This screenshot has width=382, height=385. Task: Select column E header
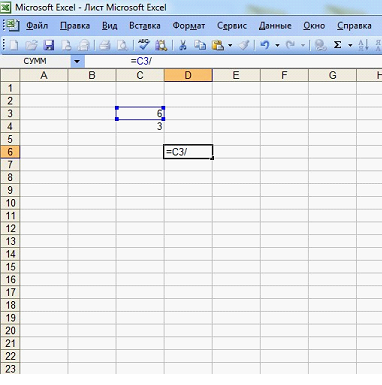coord(236,75)
